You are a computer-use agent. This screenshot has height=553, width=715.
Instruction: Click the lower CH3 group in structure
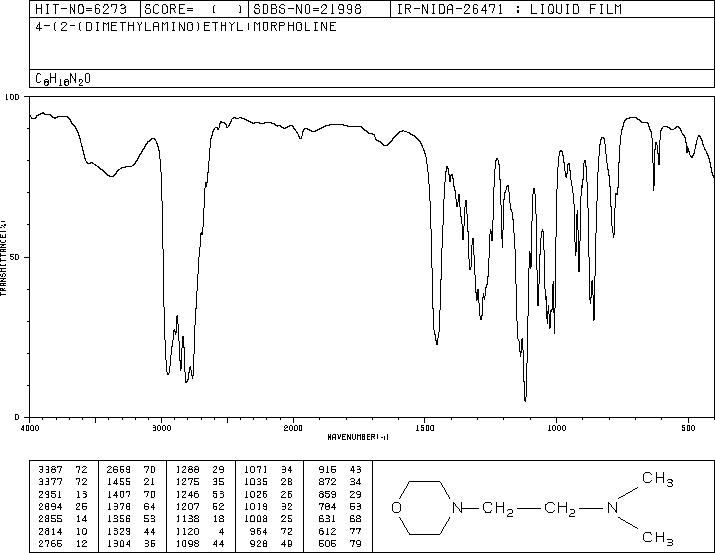pos(658,538)
